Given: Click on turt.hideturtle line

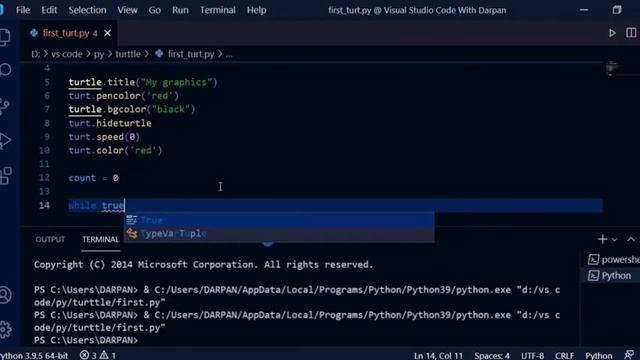Looking at the screenshot, I should [110, 123].
